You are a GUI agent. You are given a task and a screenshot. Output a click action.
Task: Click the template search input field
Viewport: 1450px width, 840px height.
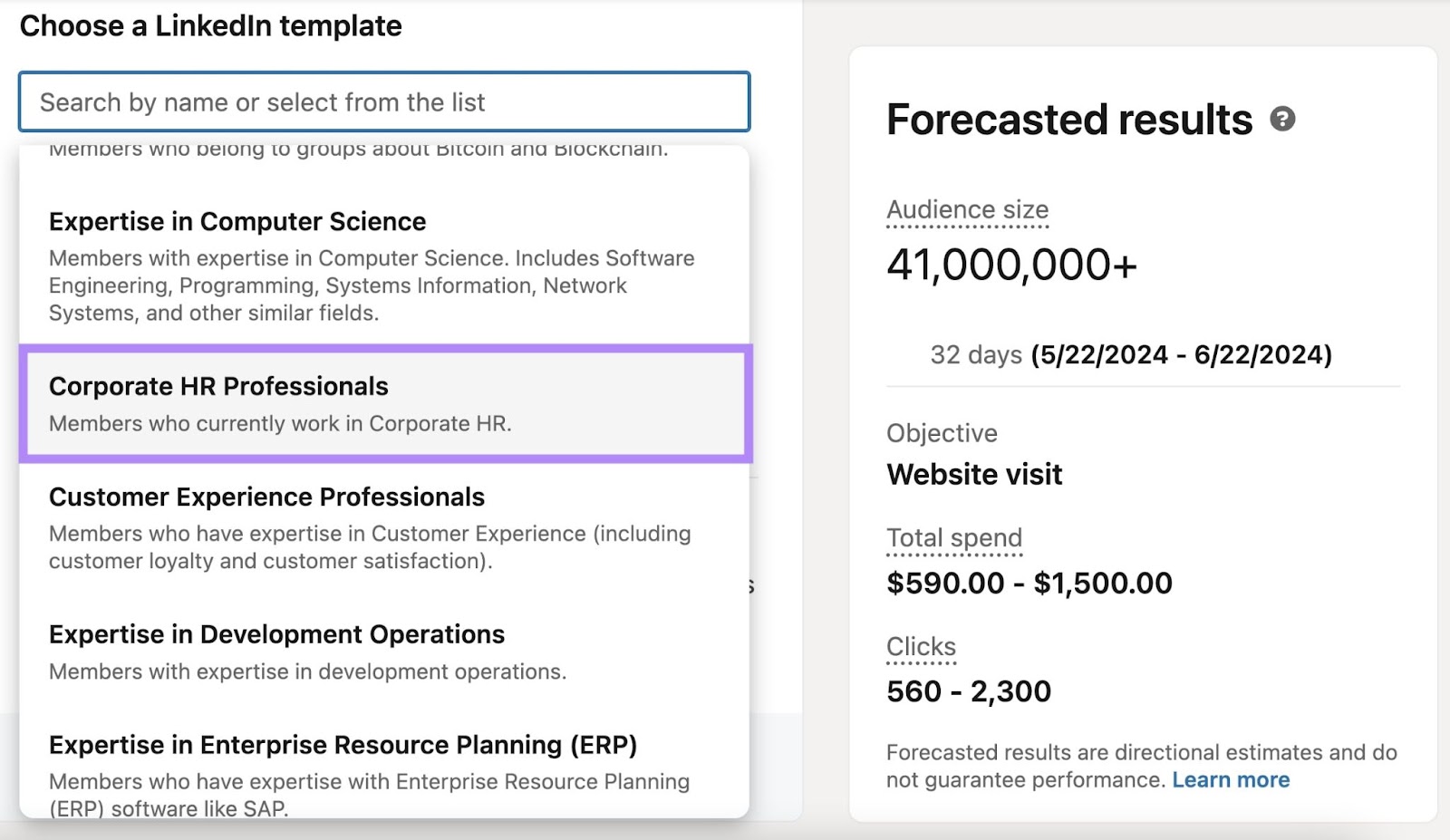click(x=383, y=101)
